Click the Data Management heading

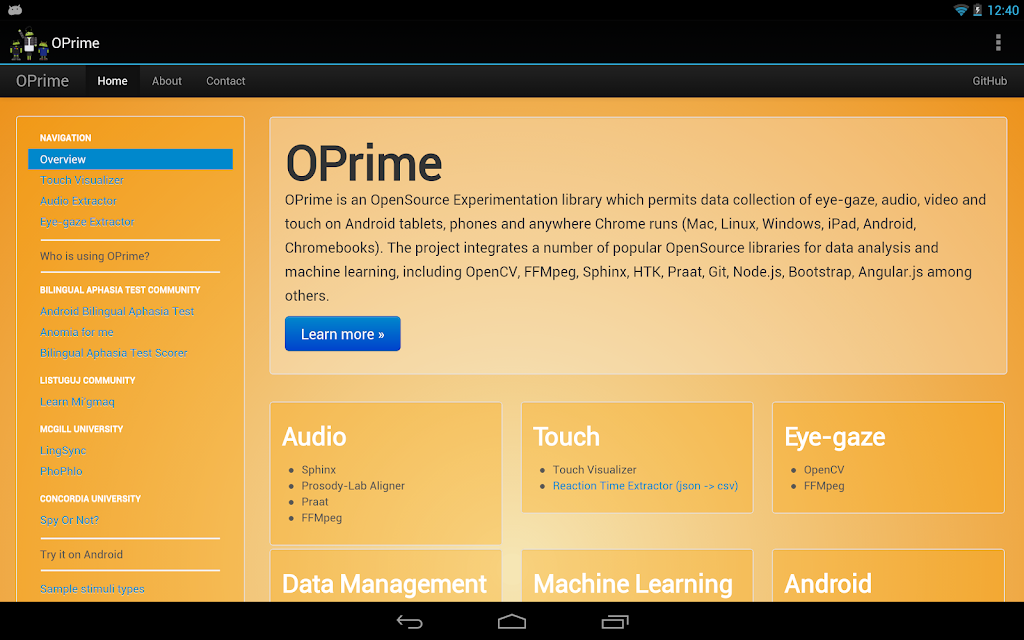[384, 584]
